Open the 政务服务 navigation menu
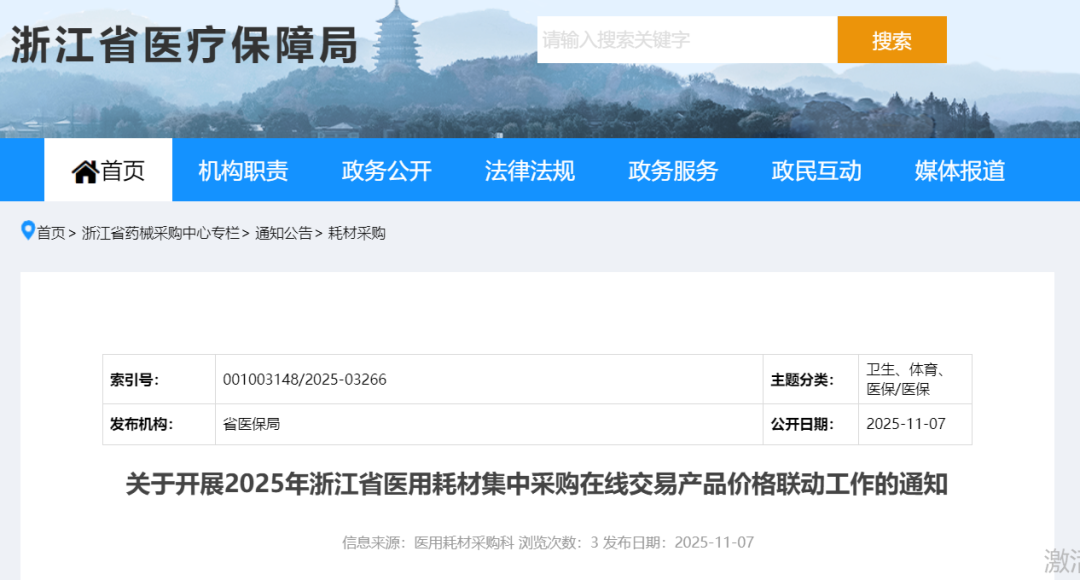This screenshot has width=1080, height=580. 672,170
